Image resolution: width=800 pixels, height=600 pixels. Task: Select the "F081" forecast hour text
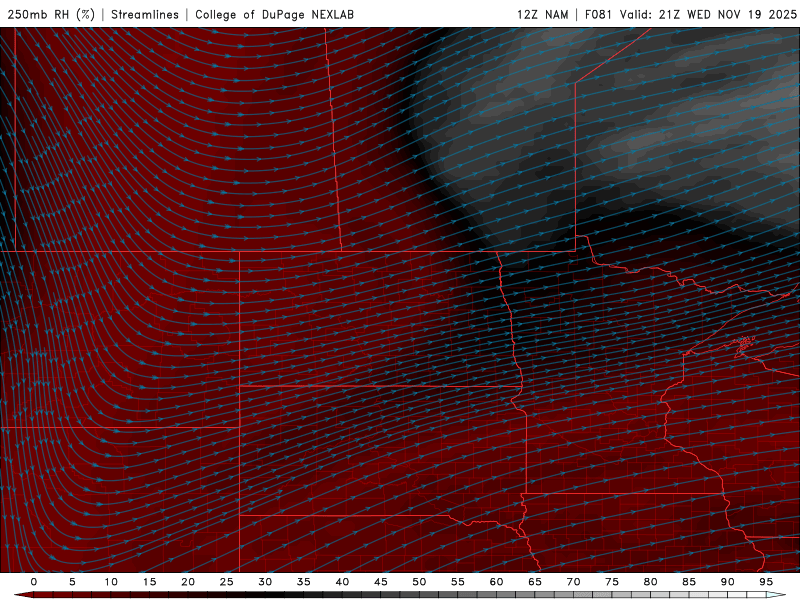598,14
